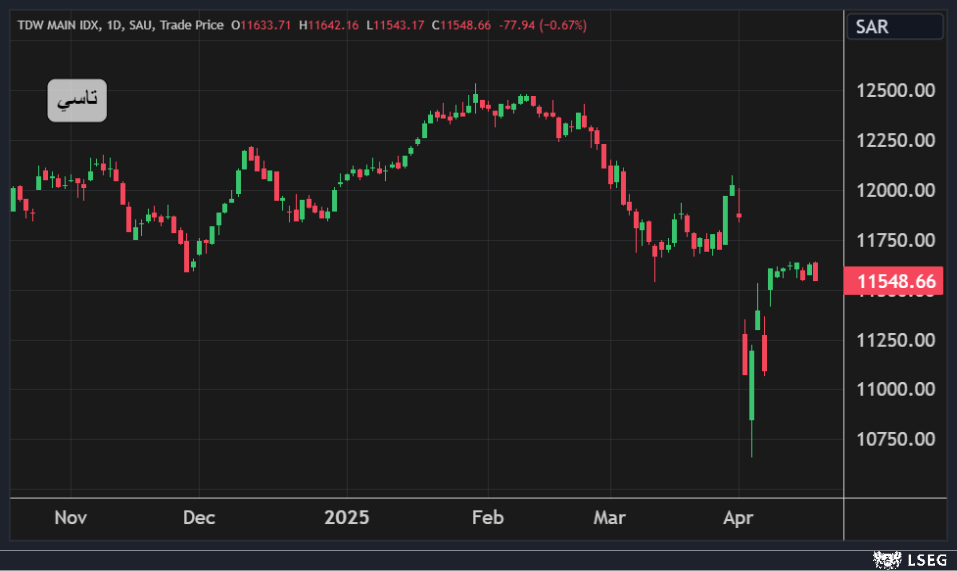This screenshot has height=571, width=957.
Task: Open the SAR currency selector
Action: point(895,27)
